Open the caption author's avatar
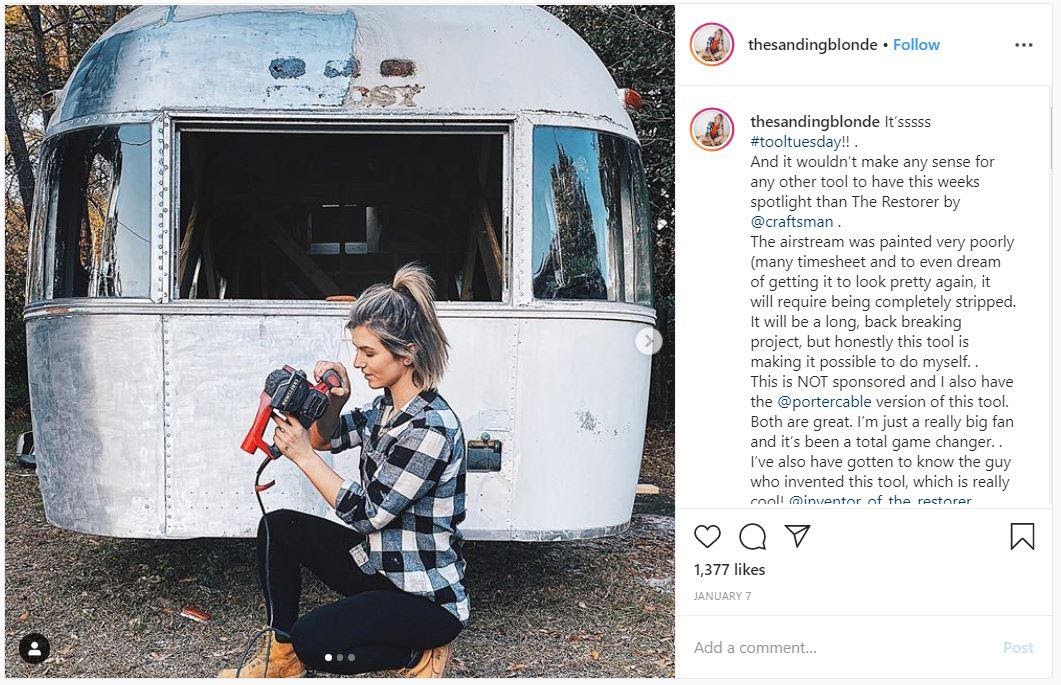This screenshot has width=1061, height=685. [x=712, y=129]
